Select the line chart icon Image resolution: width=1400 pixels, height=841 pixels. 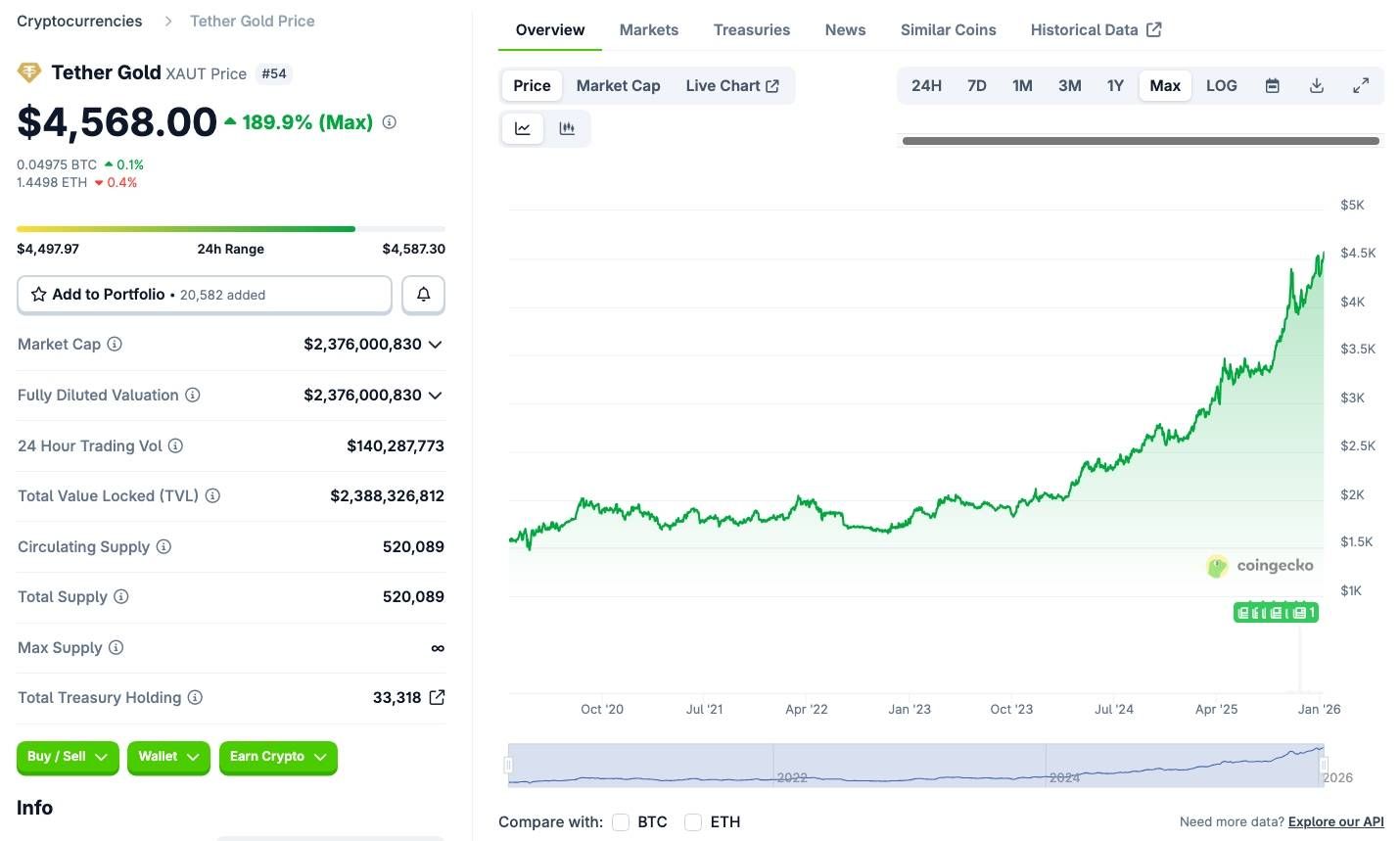(523, 127)
